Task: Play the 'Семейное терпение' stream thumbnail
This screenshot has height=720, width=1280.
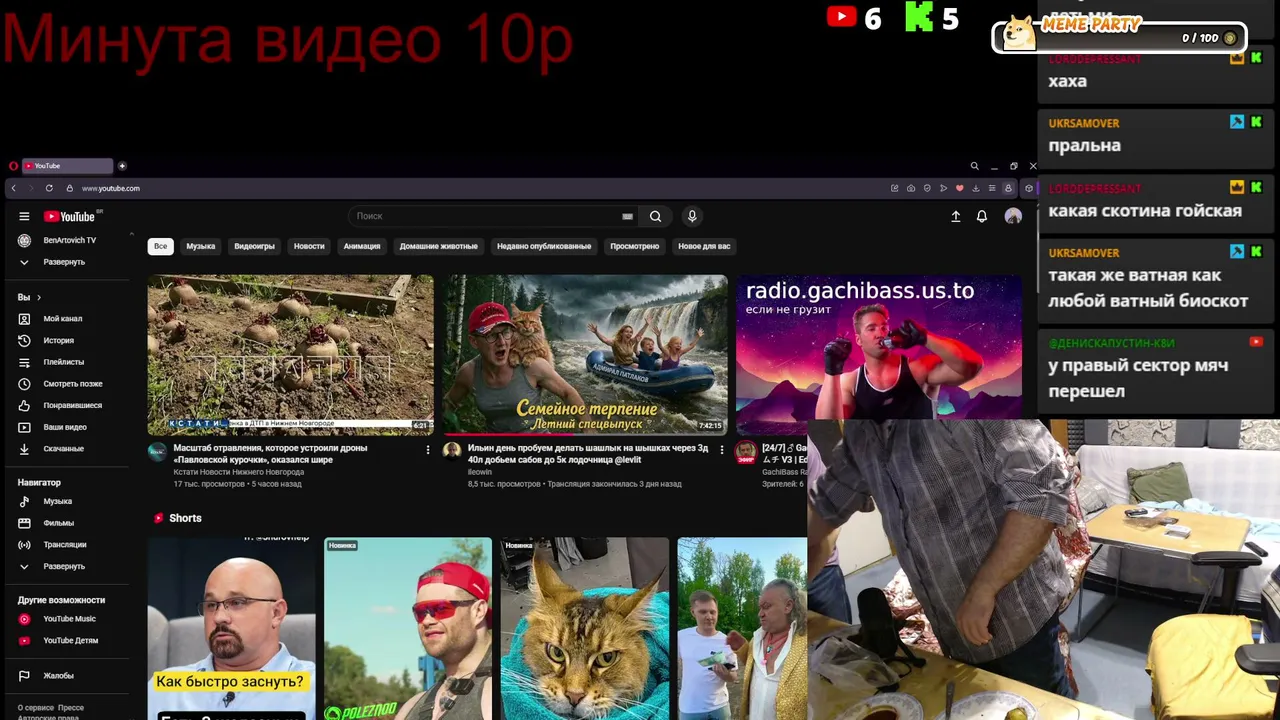Action: tap(585, 355)
